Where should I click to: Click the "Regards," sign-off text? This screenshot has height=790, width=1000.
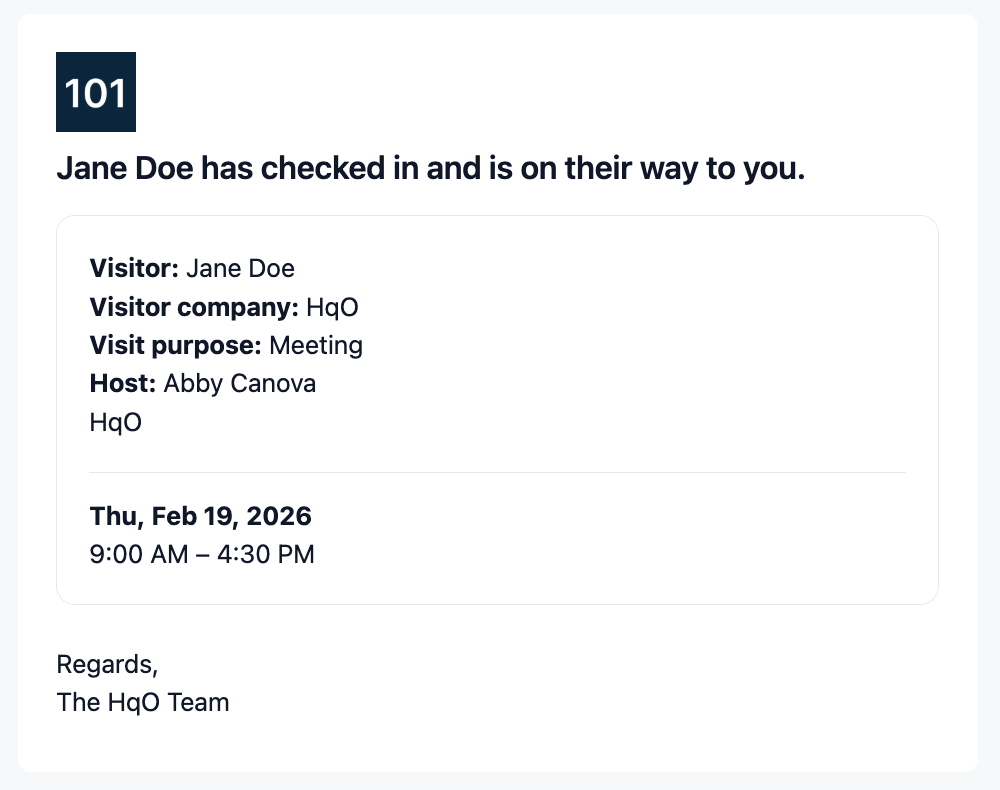[107, 664]
